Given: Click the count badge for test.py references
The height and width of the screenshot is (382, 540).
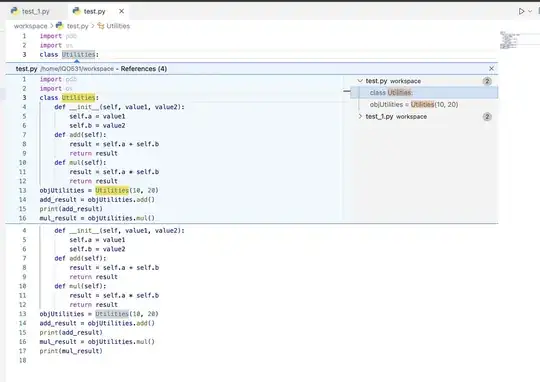Looking at the screenshot, I should point(487,81).
